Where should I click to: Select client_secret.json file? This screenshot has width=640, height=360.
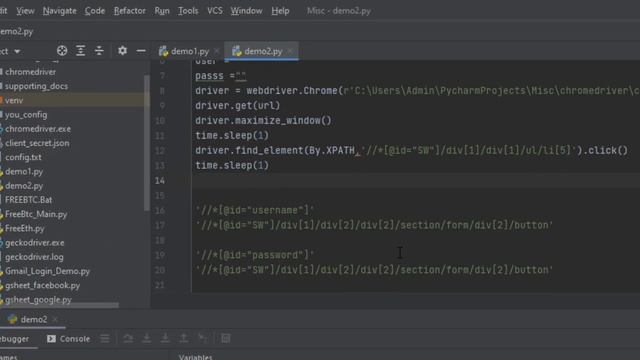pyautogui.click(x=37, y=143)
